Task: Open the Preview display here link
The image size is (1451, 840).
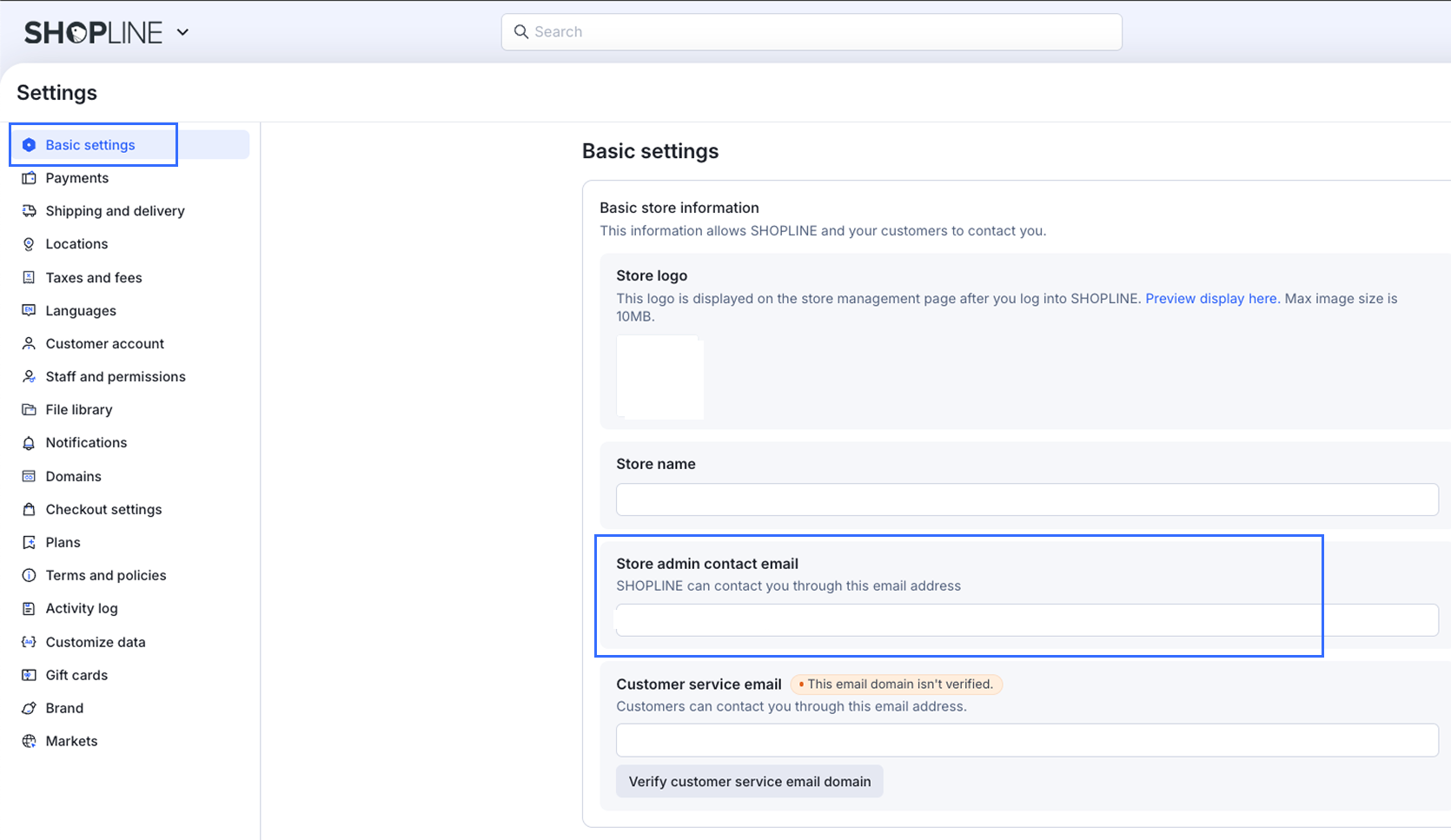Action: [x=1210, y=299]
